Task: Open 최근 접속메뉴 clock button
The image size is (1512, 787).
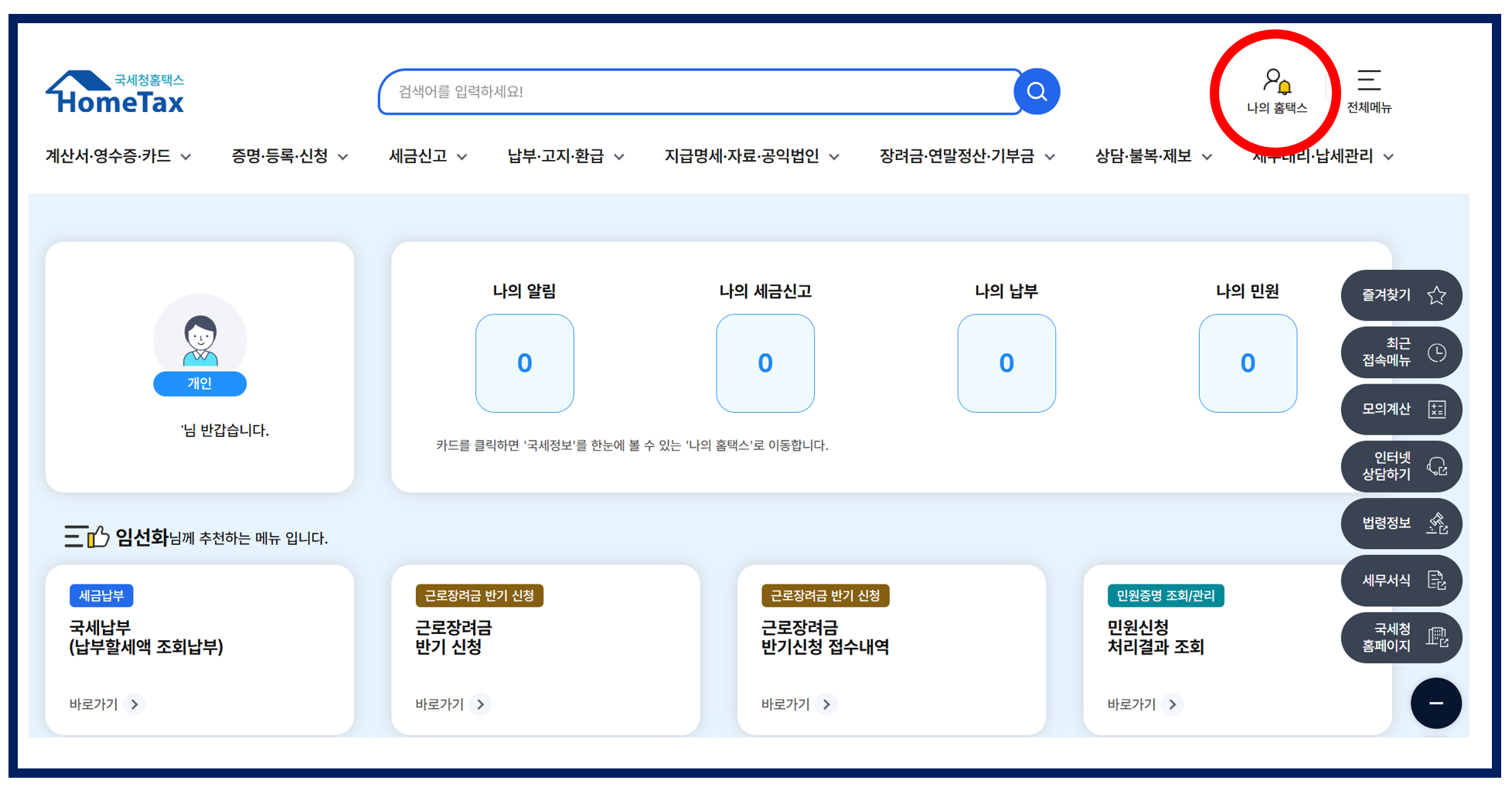Action: [1401, 353]
